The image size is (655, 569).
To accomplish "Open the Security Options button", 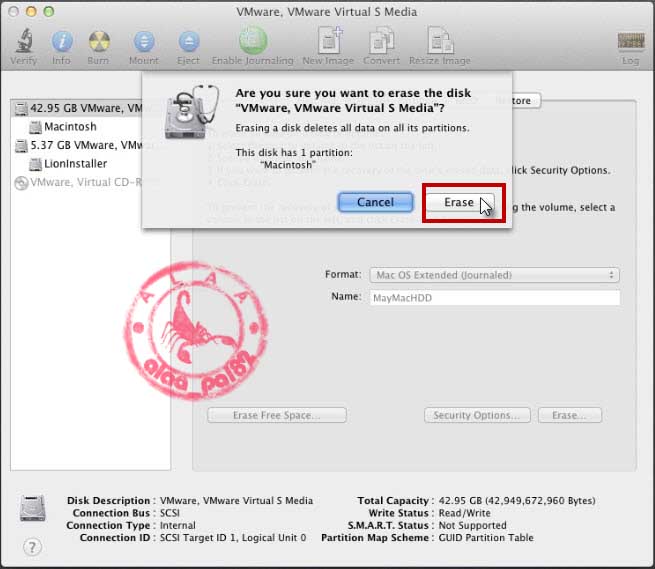I will pos(477,415).
